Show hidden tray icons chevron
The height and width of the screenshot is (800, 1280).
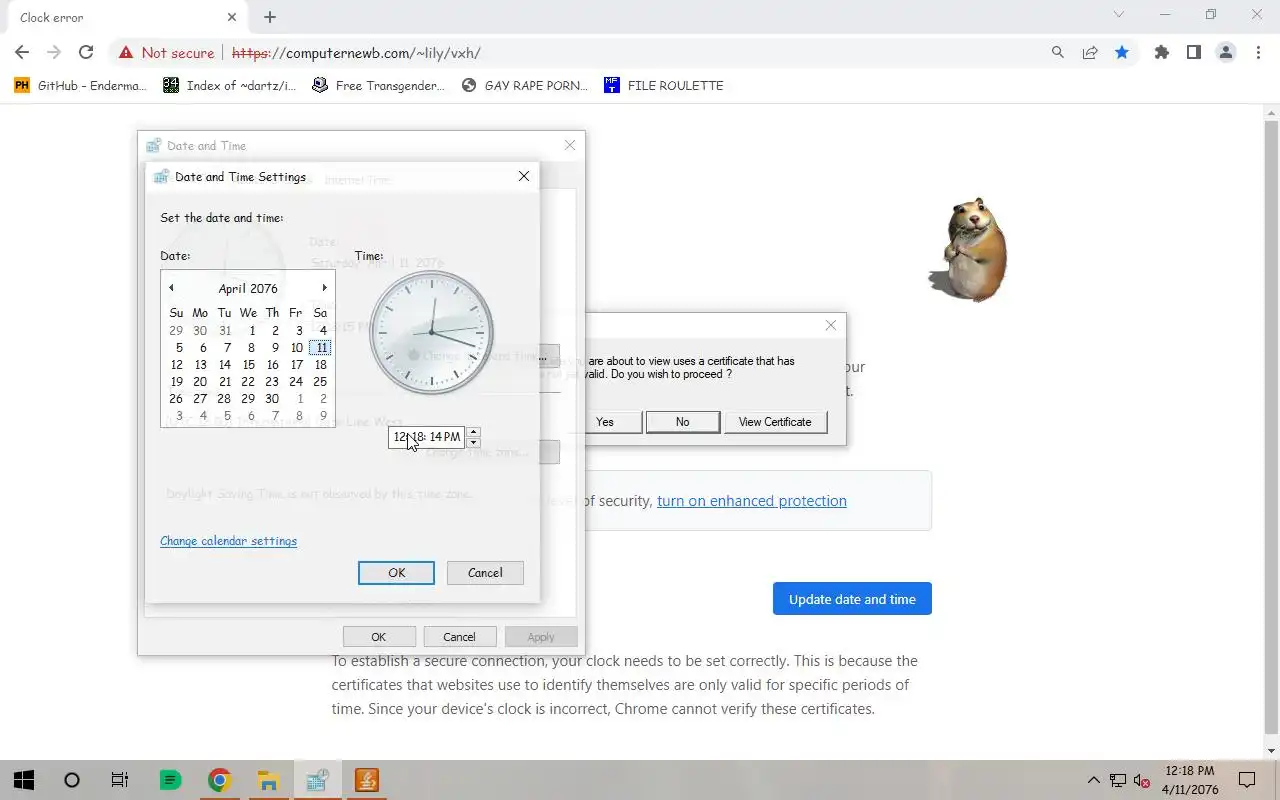(1093, 780)
